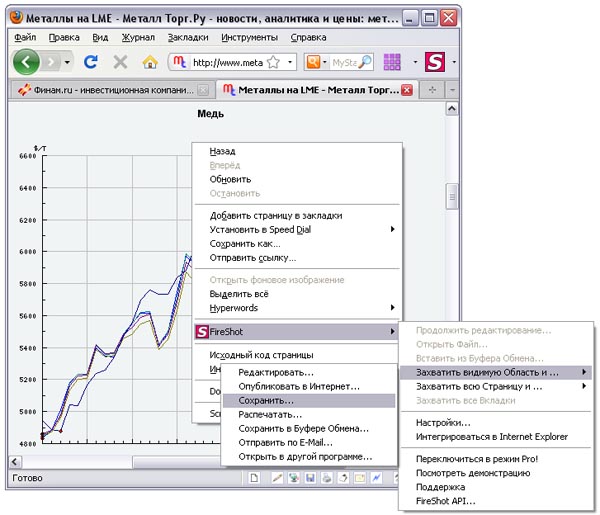The height and width of the screenshot is (515, 600).
Task: Click the grey Stop loading X icon
Action: (121, 62)
